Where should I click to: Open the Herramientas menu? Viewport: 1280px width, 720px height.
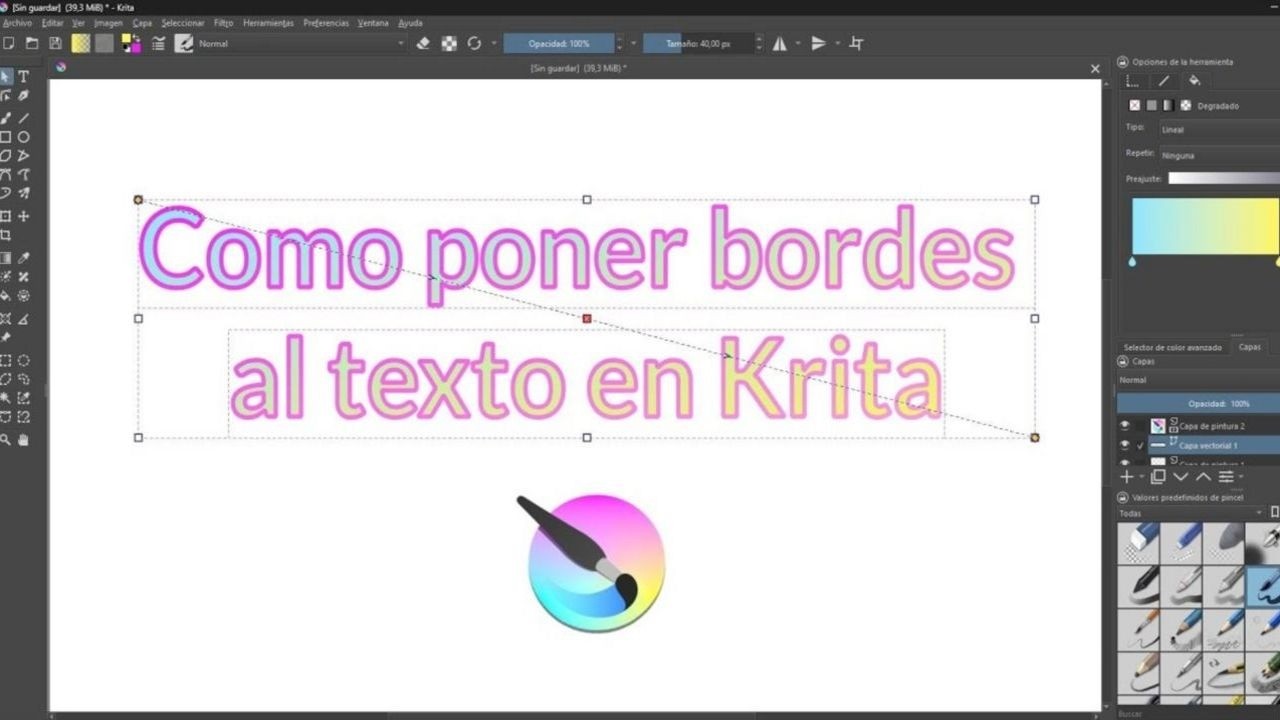coord(268,22)
